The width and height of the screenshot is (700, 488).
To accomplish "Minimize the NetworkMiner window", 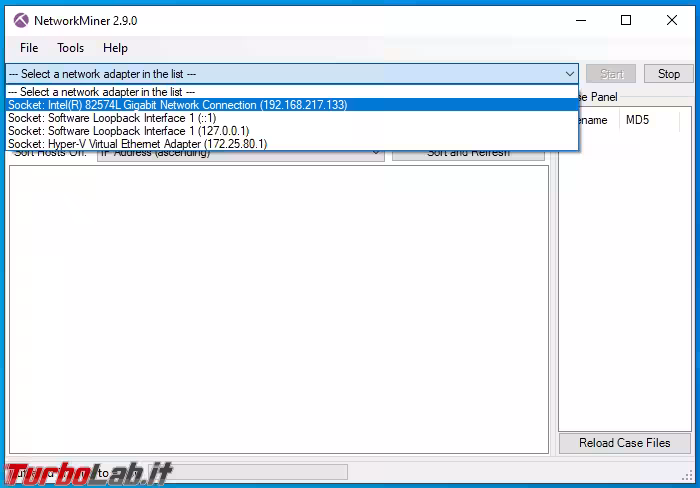I will [x=581, y=21].
